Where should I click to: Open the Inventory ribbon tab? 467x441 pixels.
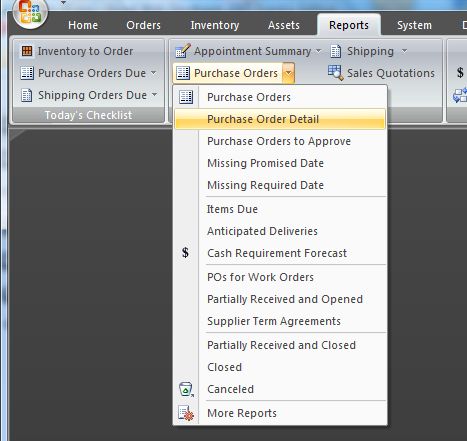(x=215, y=25)
